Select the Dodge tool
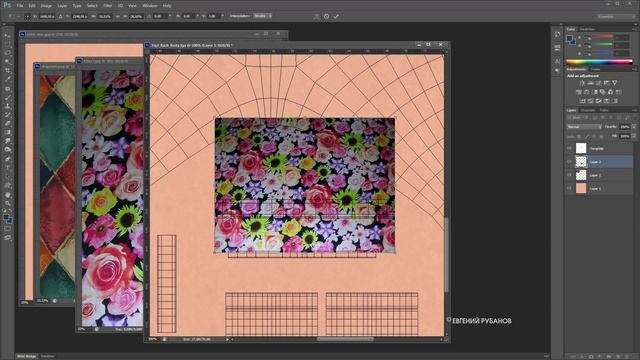 click(x=7, y=150)
